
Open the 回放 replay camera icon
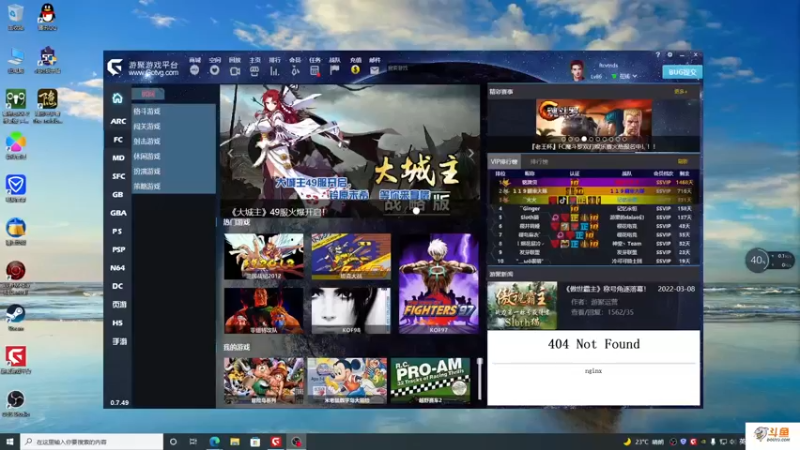pyautogui.click(x=235, y=71)
